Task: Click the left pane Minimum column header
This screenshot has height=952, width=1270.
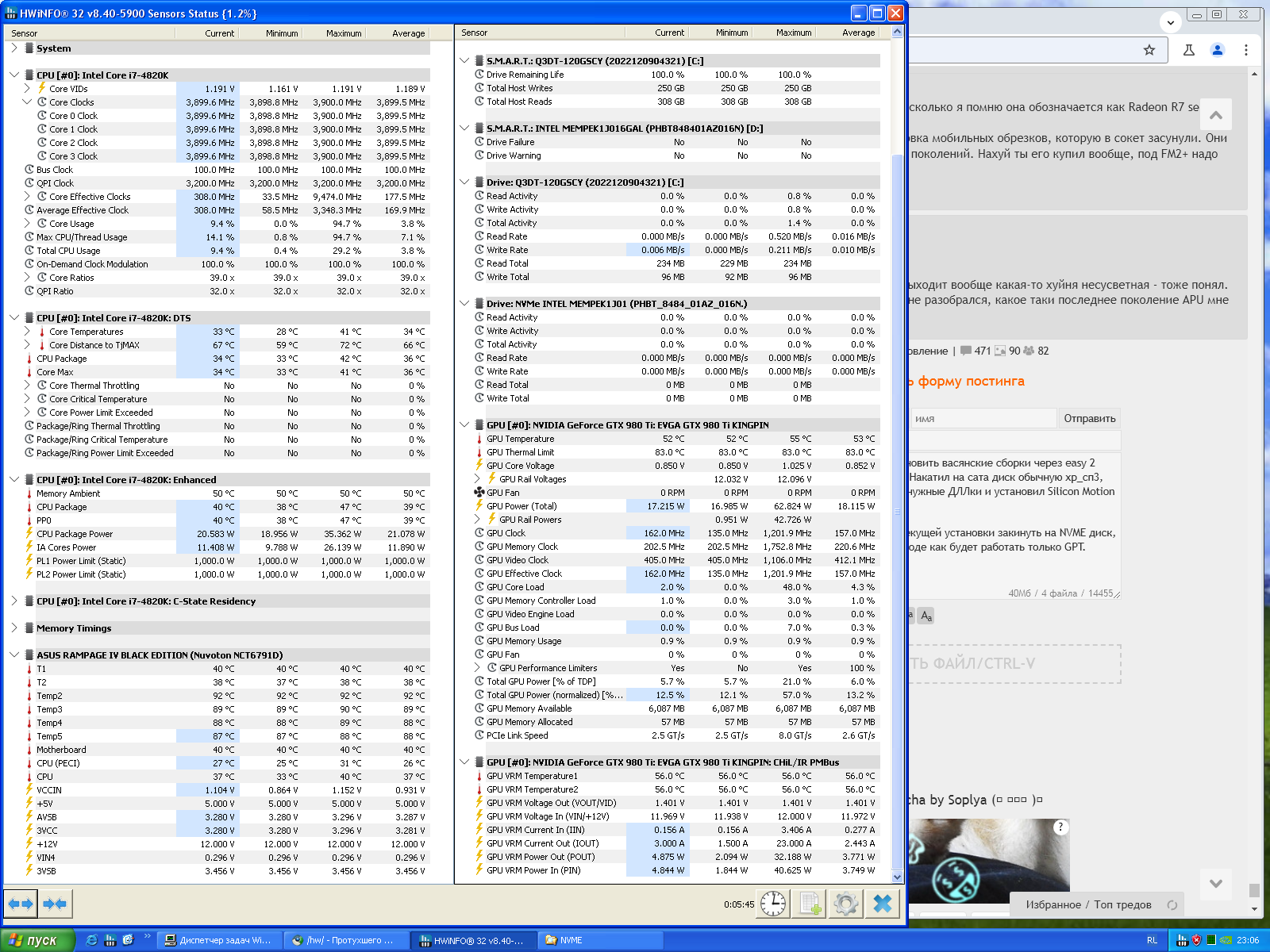Action: (271, 33)
